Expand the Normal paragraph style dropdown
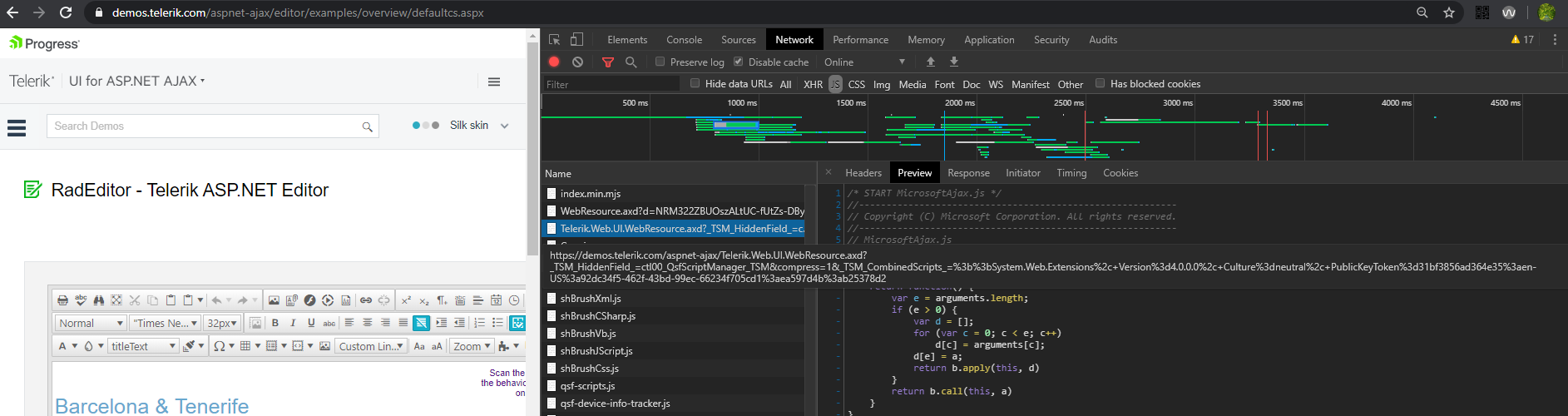The image size is (1568, 416). [91, 323]
